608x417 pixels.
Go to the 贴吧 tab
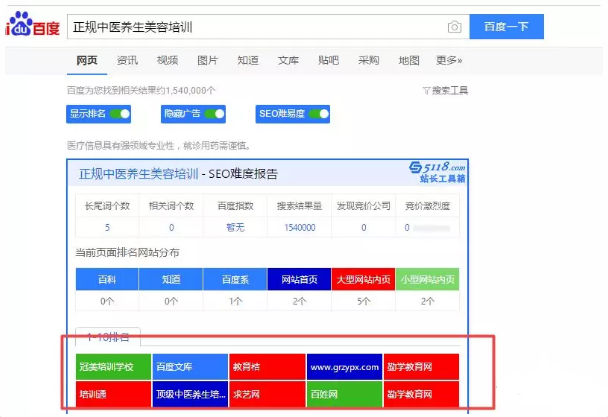click(x=328, y=60)
